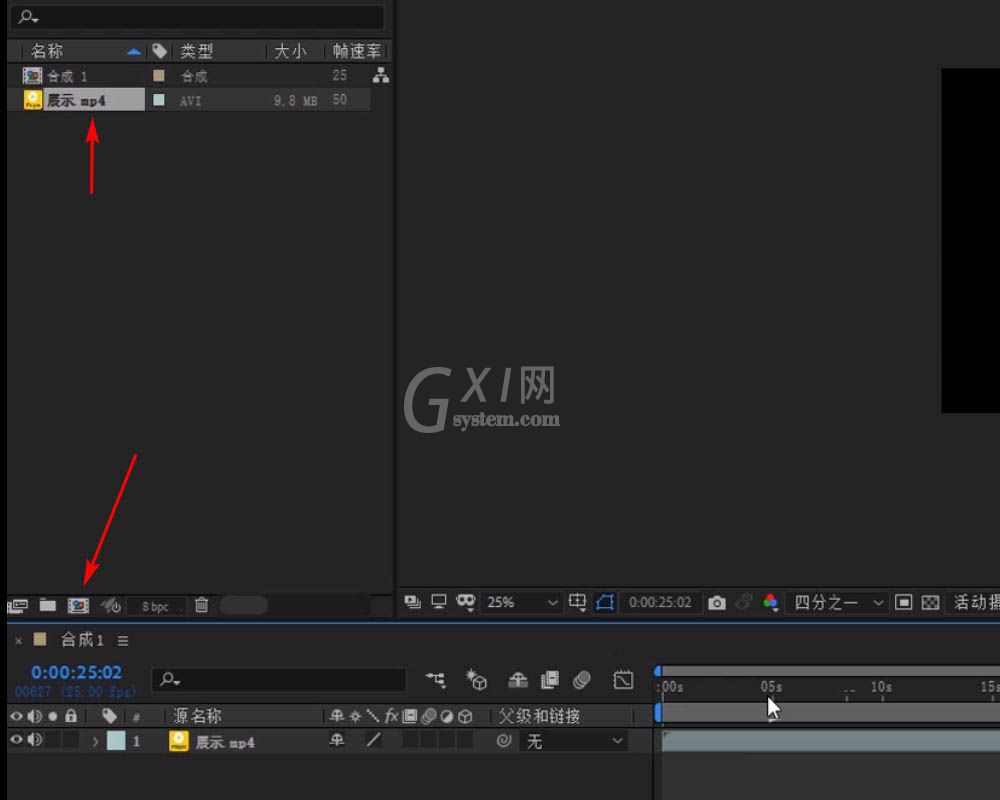Enable frame blending for the composition
1000x800 pixels.
[x=549, y=680]
